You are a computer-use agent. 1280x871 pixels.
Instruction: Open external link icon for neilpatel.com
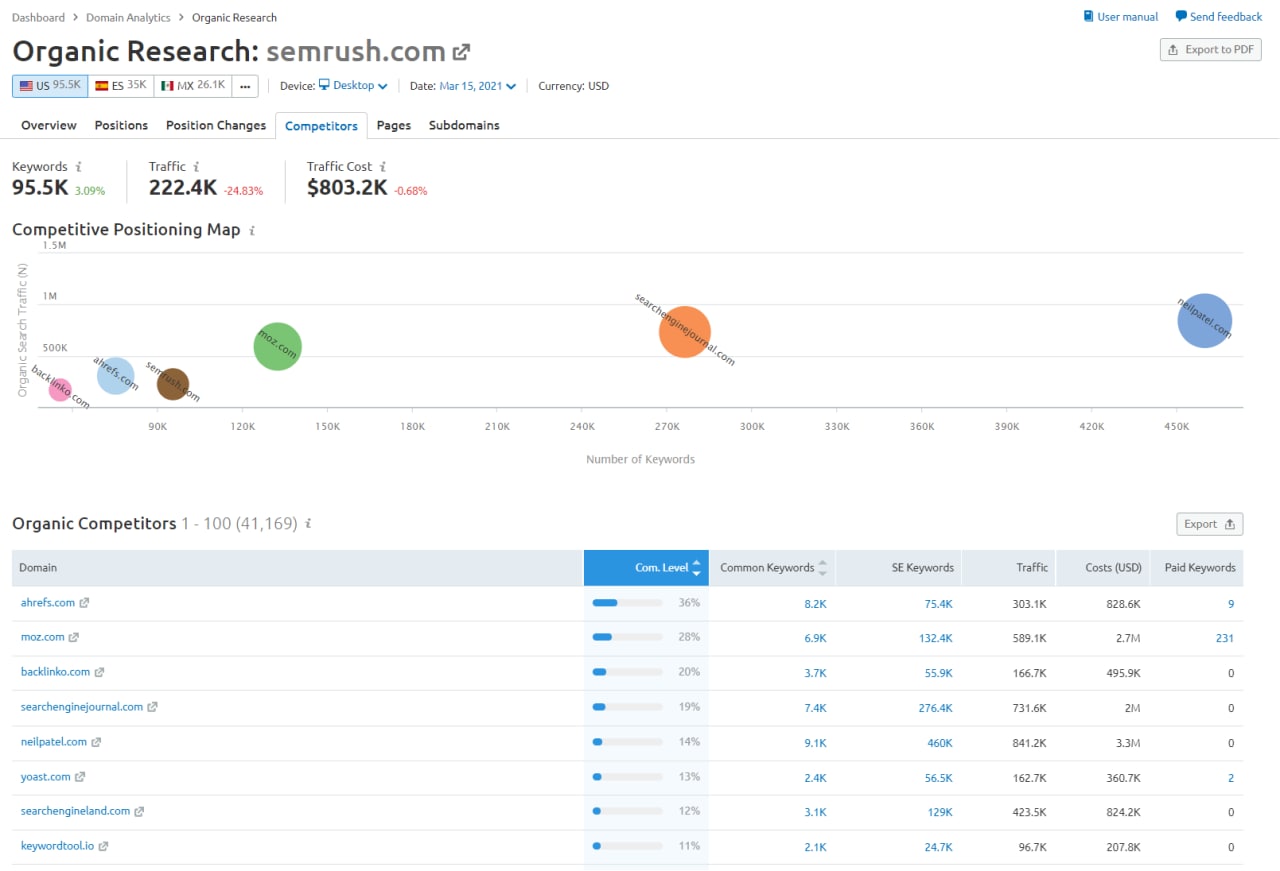point(96,742)
